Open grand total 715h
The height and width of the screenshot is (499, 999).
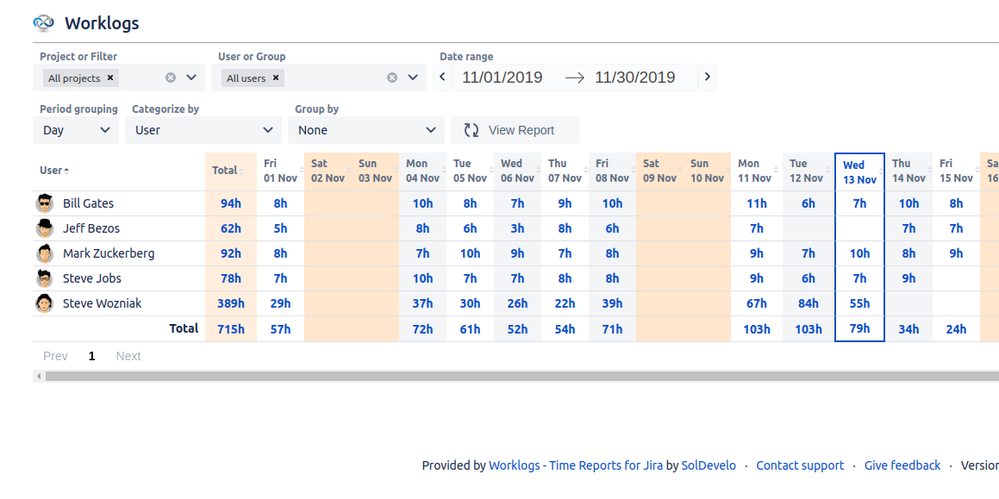pyautogui.click(x=231, y=329)
